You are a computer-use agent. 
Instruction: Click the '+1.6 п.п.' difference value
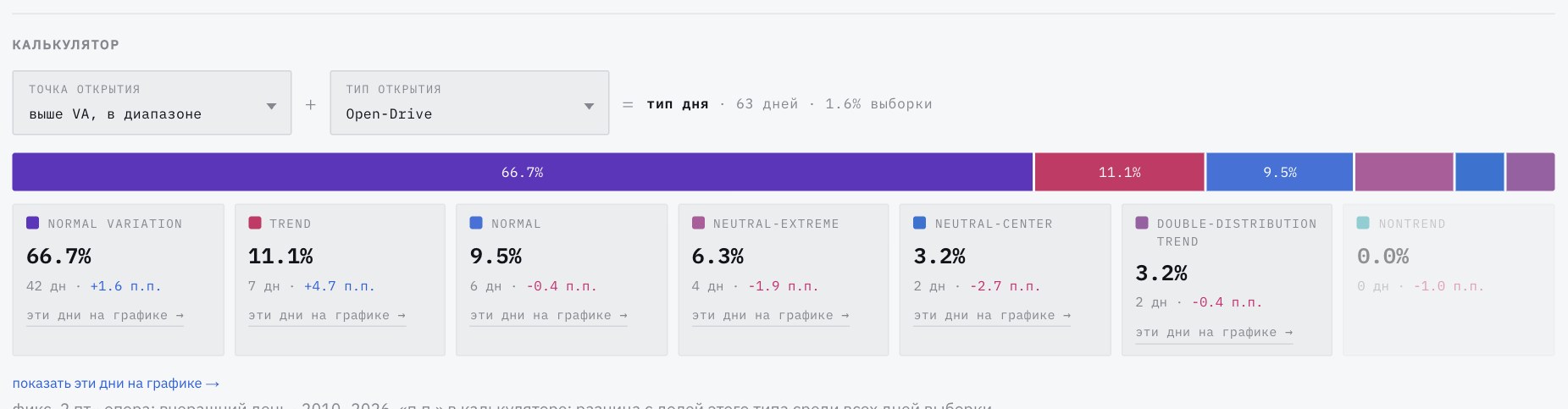(x=125, y=286)
